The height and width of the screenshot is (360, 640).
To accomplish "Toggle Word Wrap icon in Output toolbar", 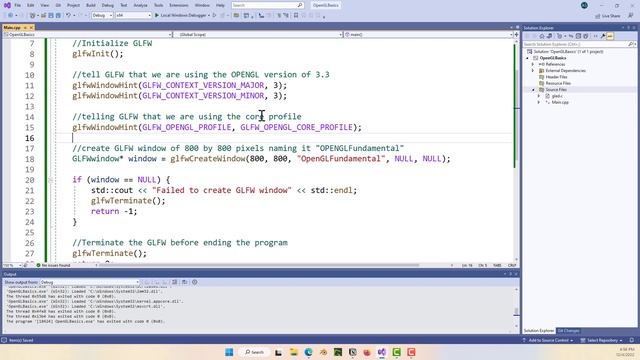I will tap(184, 282).
